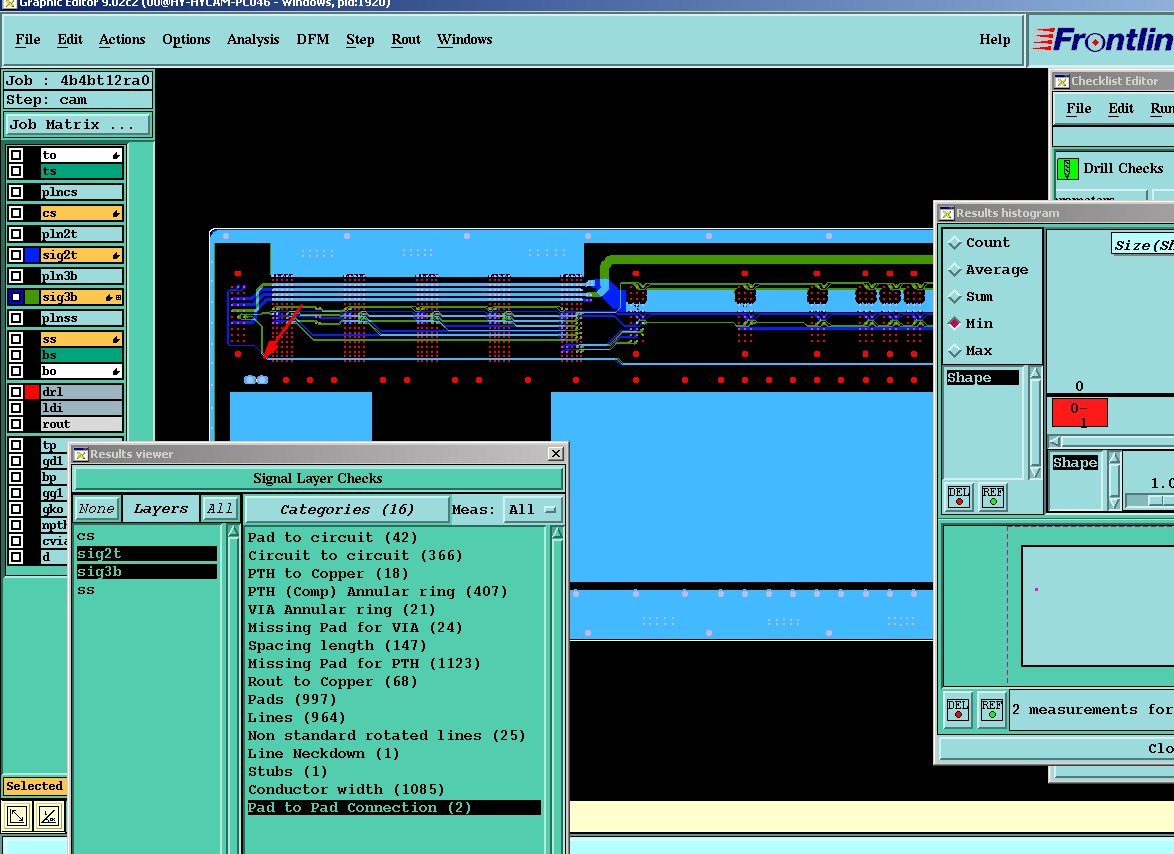
Task: Click the DEL icon beside the measurements text
Action: (x=958, y=710)
